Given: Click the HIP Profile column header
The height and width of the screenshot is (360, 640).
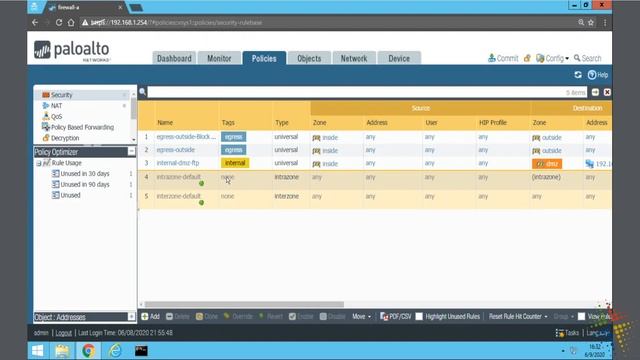Looking at the screenshot, I should click(x=493, y=122).
